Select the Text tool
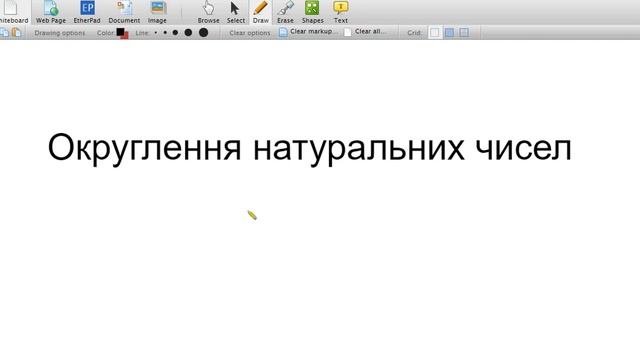Screen dimensions: 640x360 (x=340, y=12)
